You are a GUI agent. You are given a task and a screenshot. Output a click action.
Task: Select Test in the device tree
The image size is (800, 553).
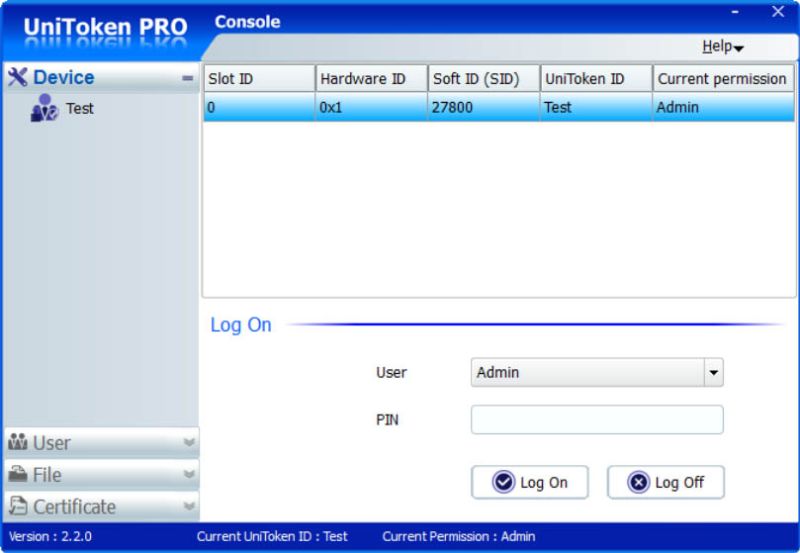(80, 108)
